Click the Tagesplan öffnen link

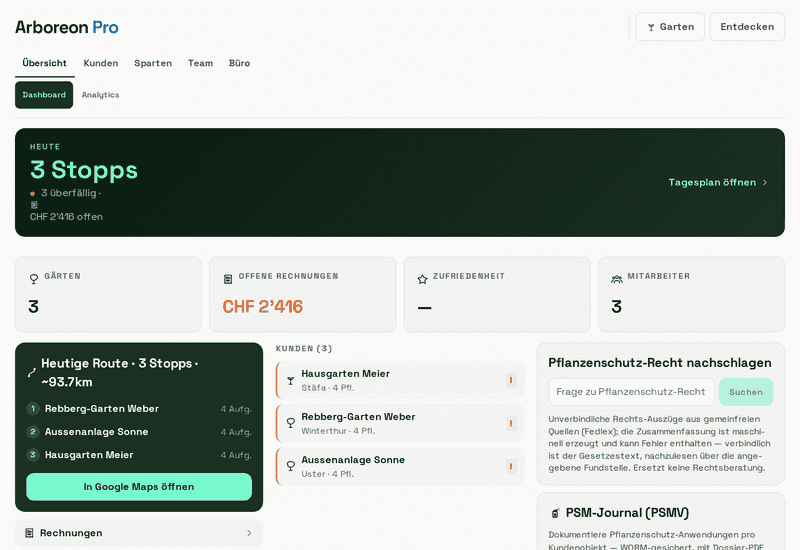pos(718,183)
